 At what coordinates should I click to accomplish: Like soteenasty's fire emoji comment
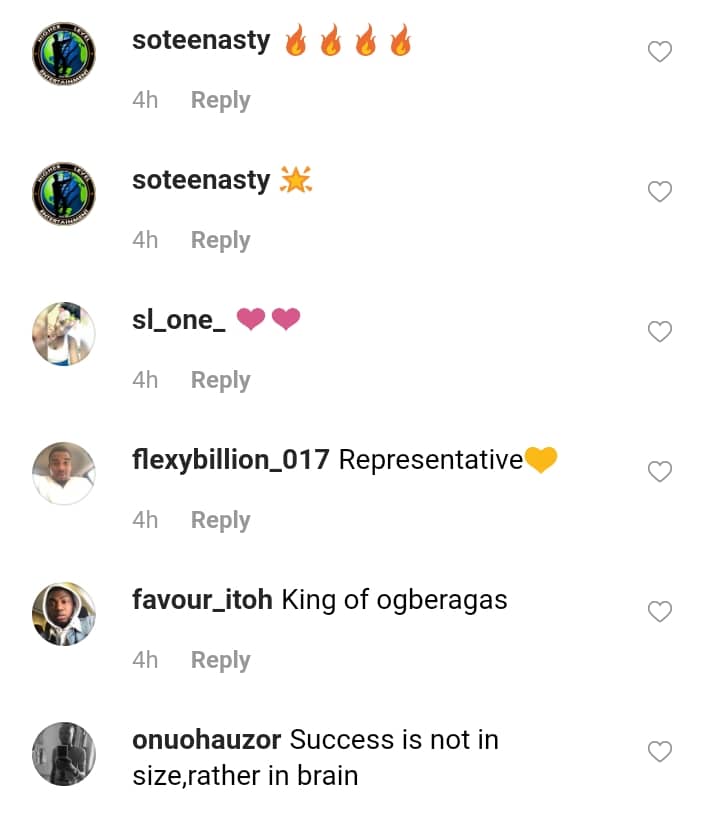[x=660, y=52]
